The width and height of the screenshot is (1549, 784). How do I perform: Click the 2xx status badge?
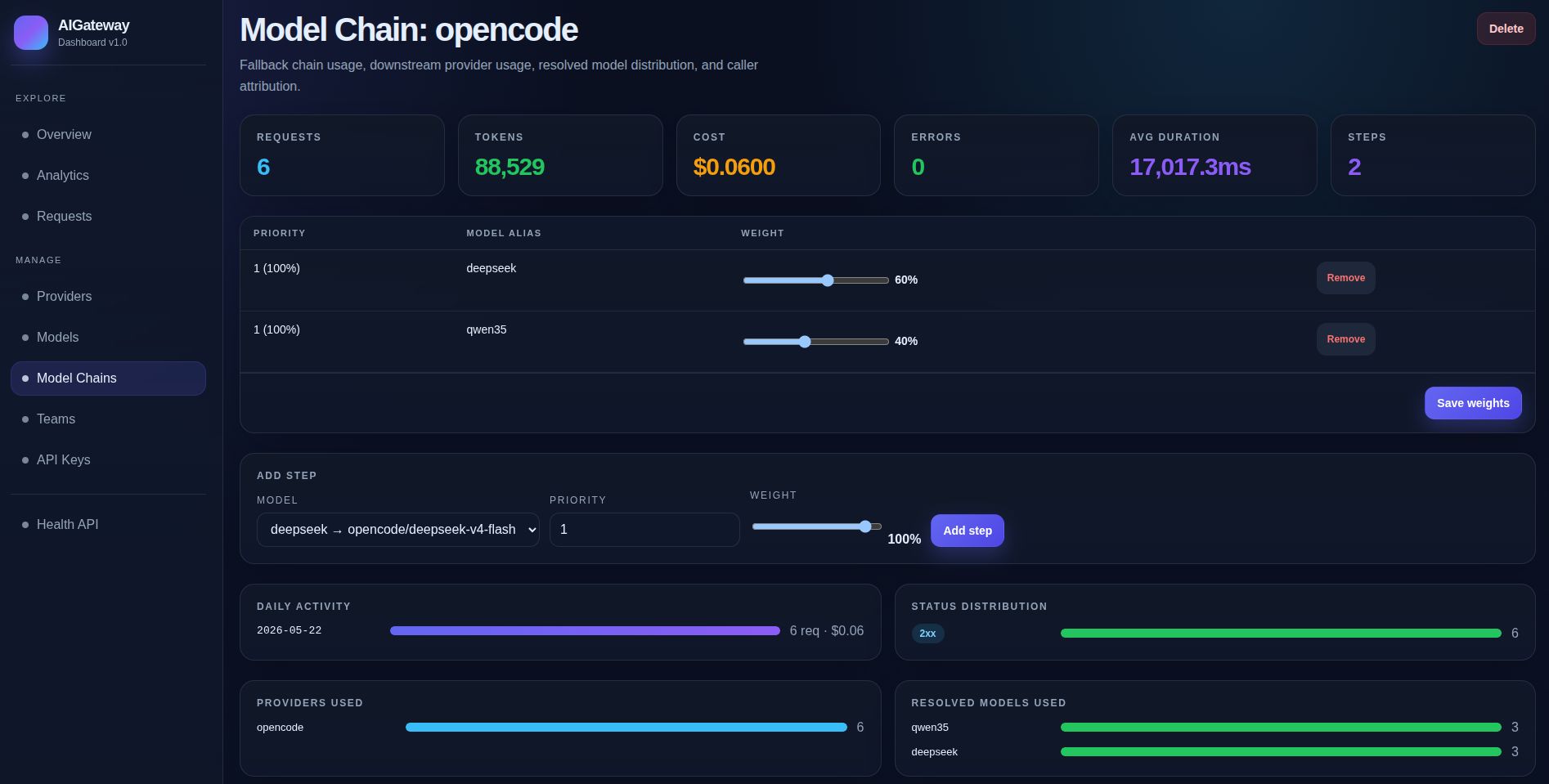pos(927,634)
